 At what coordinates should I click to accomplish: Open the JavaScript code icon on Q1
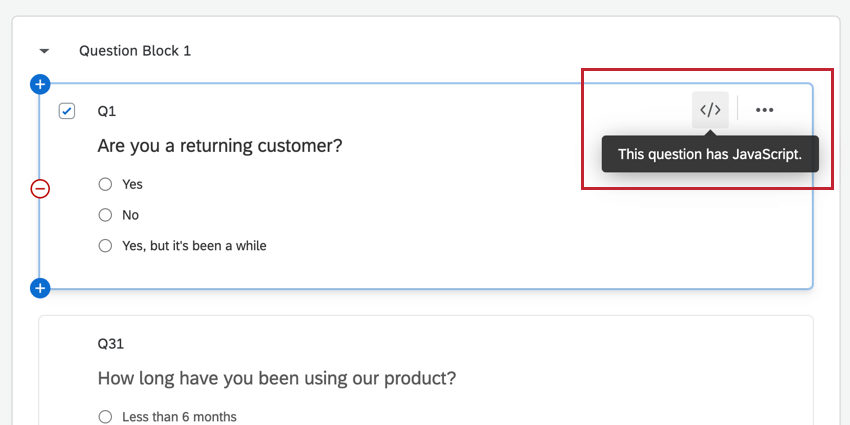[710, 110]
